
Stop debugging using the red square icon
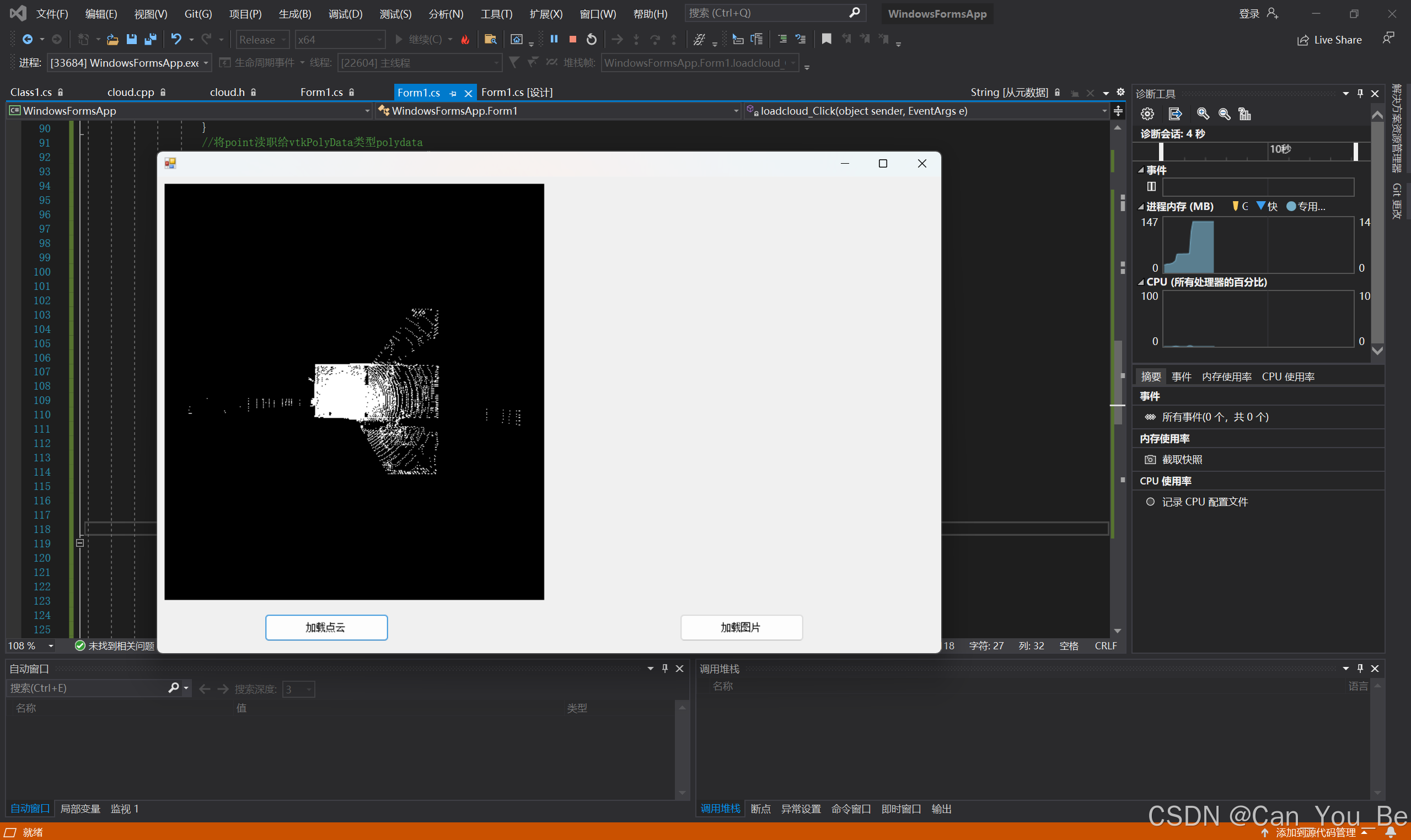click(x=572, y=39)
